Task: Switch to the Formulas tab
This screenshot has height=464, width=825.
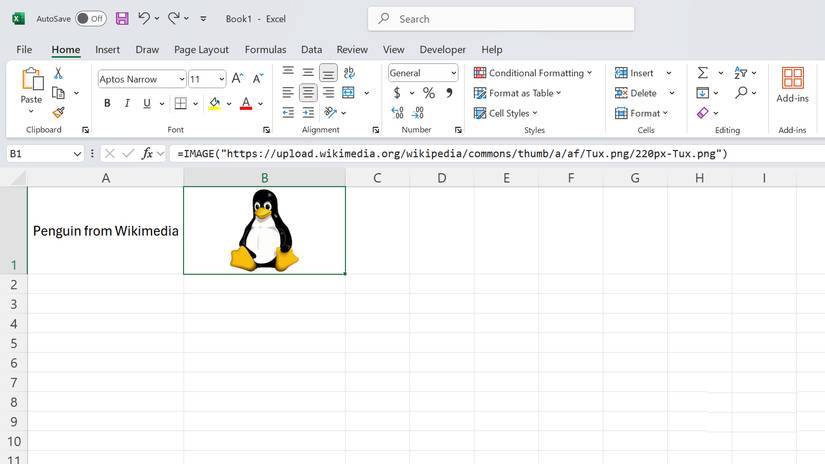Action: pos(265,49)
